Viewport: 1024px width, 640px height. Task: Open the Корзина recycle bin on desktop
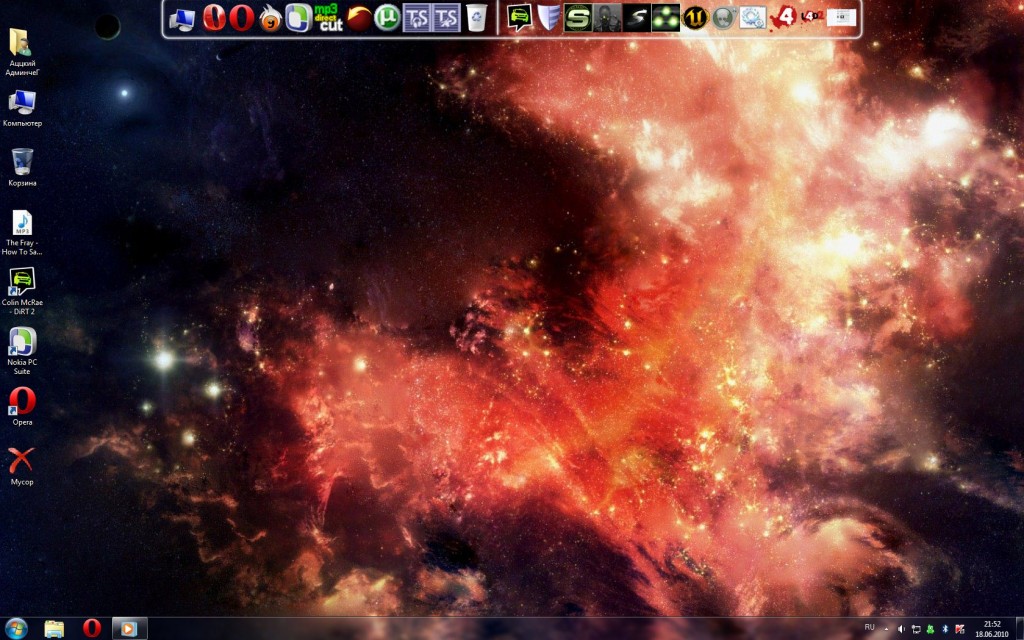point(22,163)
